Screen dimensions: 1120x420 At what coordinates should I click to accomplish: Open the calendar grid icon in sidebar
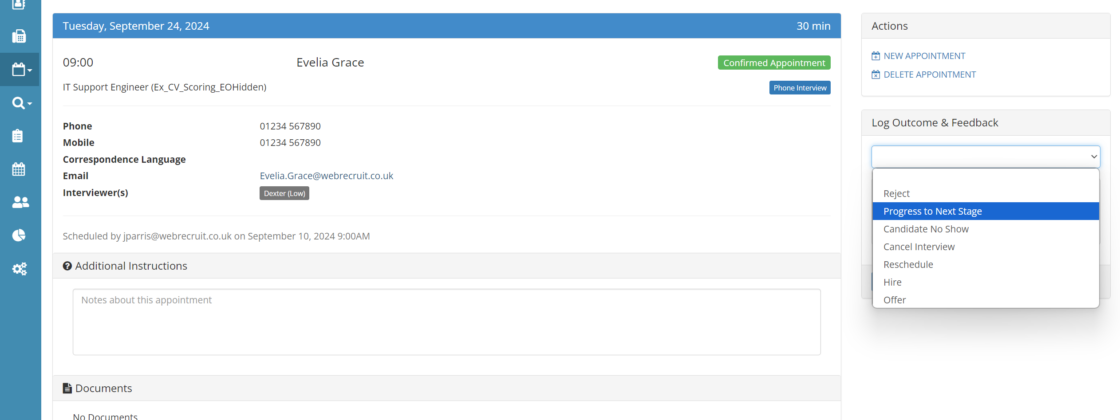point(18,169)
